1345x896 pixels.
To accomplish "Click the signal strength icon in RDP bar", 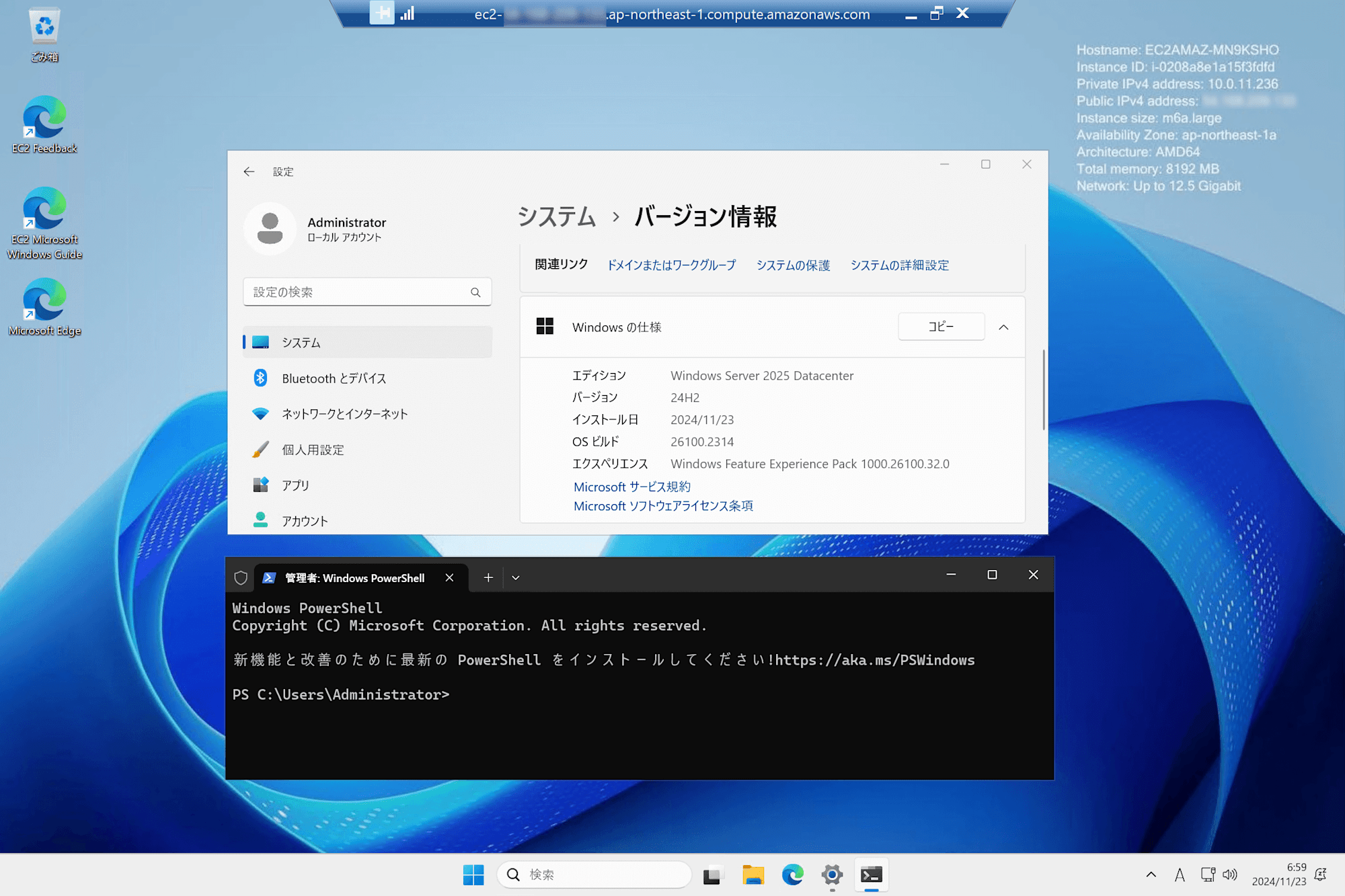I will 408,13.
